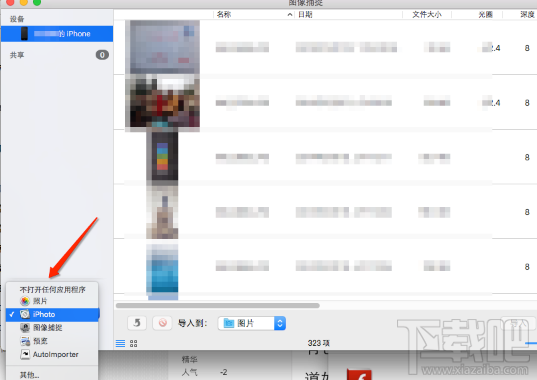The image size is (537, 380).
Task: Sort the list by 名称 column
Action: tap(224, 14)
